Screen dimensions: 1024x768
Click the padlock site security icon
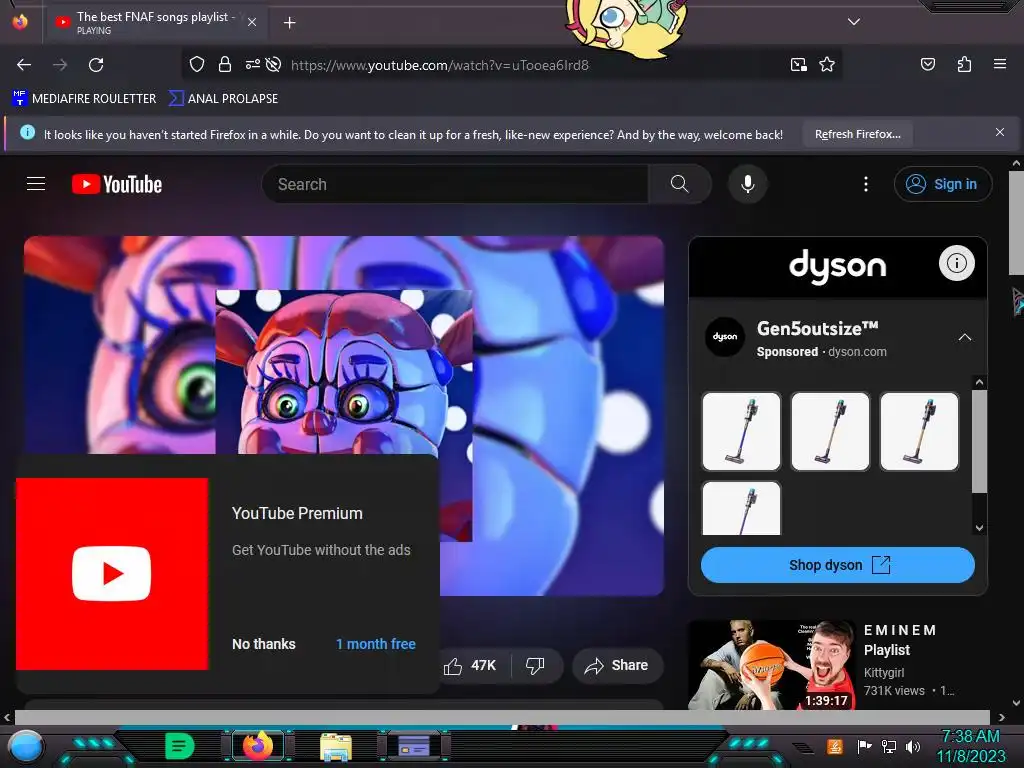pyautogui.click(x=225, y=65)
